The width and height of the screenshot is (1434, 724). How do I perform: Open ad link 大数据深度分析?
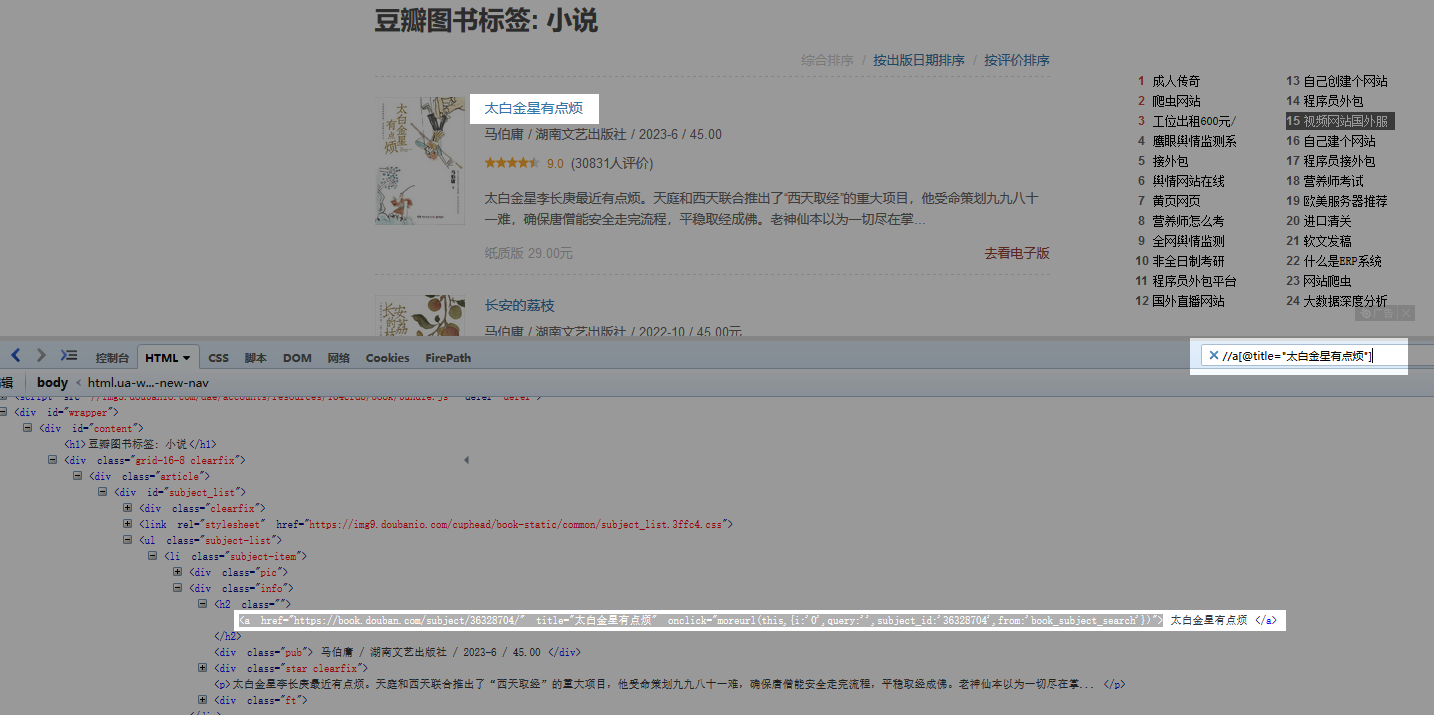[x=1345, y=301]
